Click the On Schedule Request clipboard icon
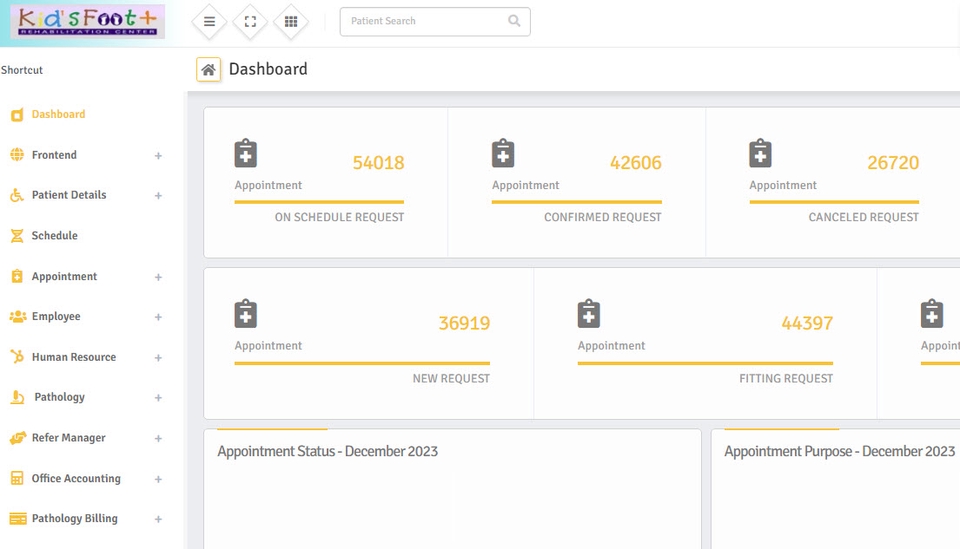Screen dimensions: 960x549 click(246, 153)
